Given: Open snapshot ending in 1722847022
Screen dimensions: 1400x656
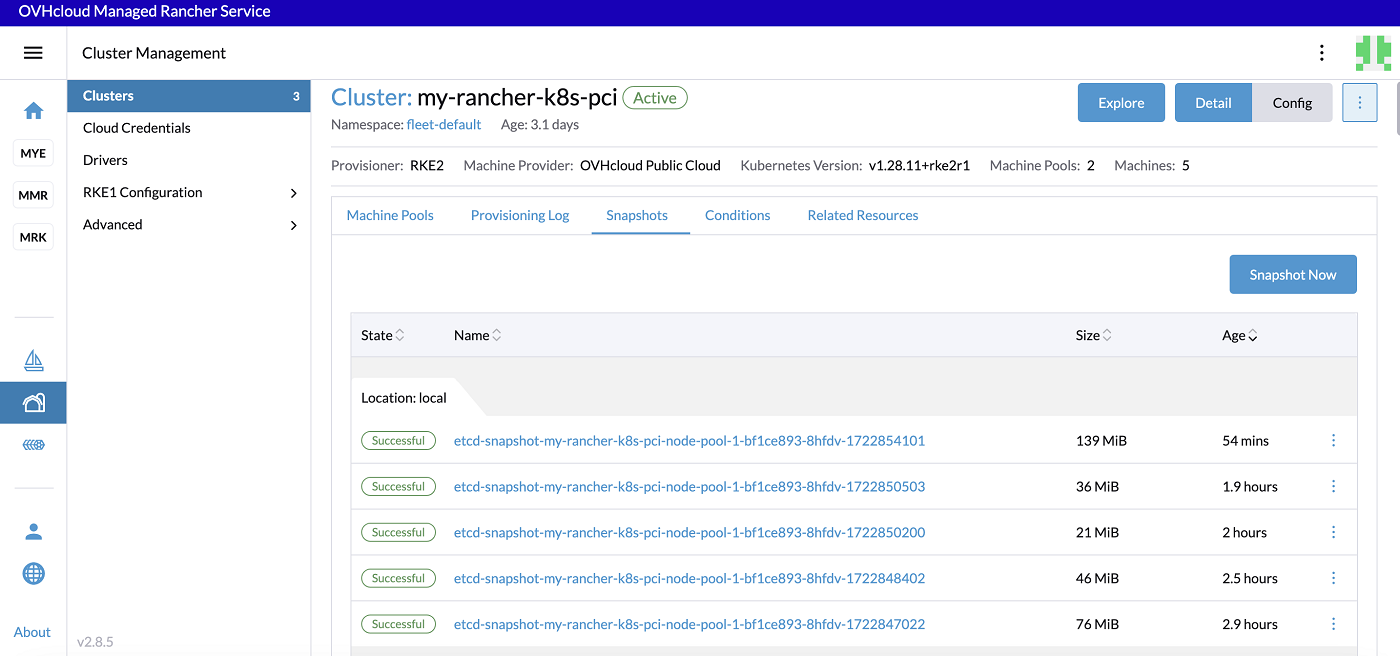Looking at the screenshot, I should tap(688, 624).
